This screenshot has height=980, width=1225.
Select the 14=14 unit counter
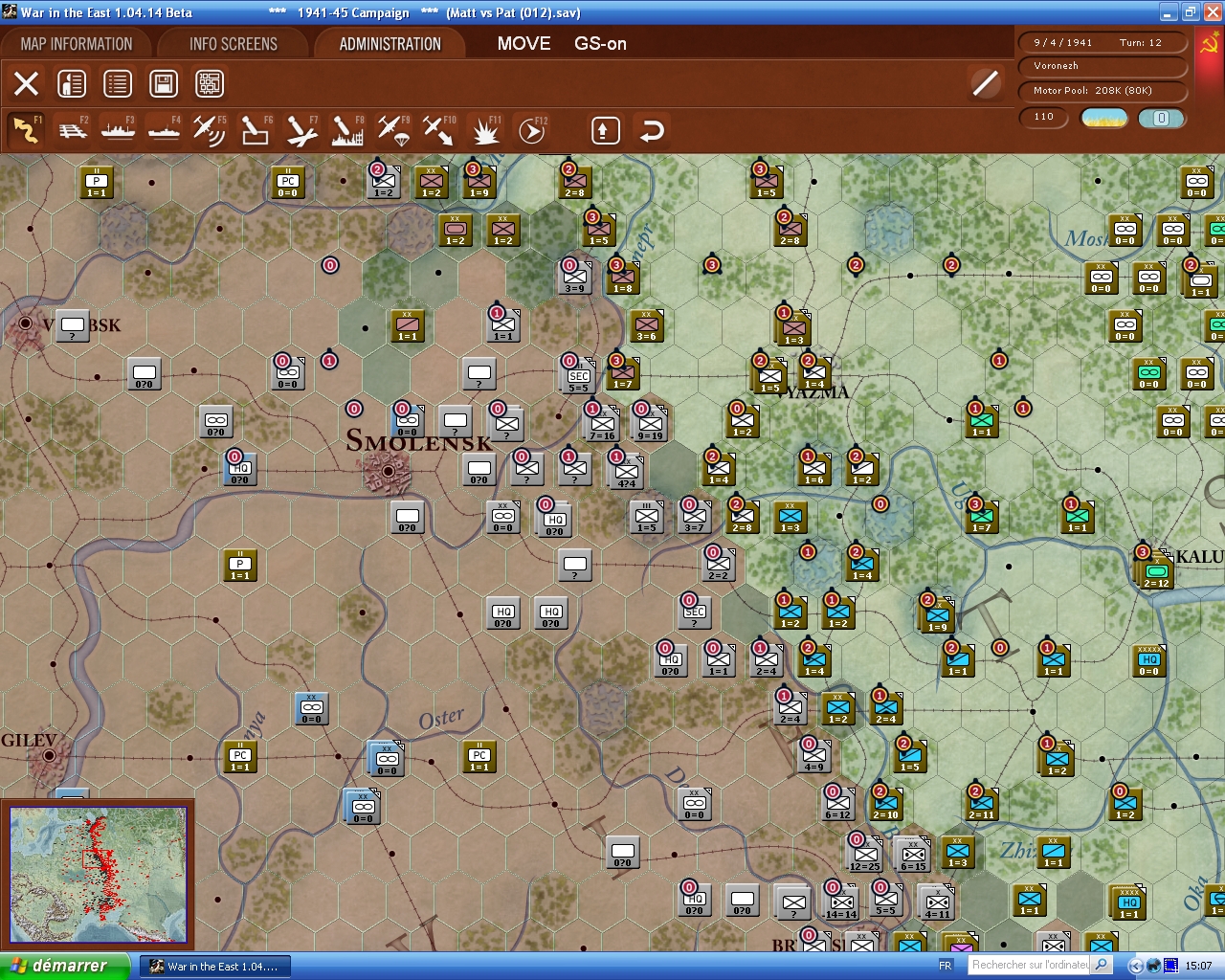coord(841,903)
